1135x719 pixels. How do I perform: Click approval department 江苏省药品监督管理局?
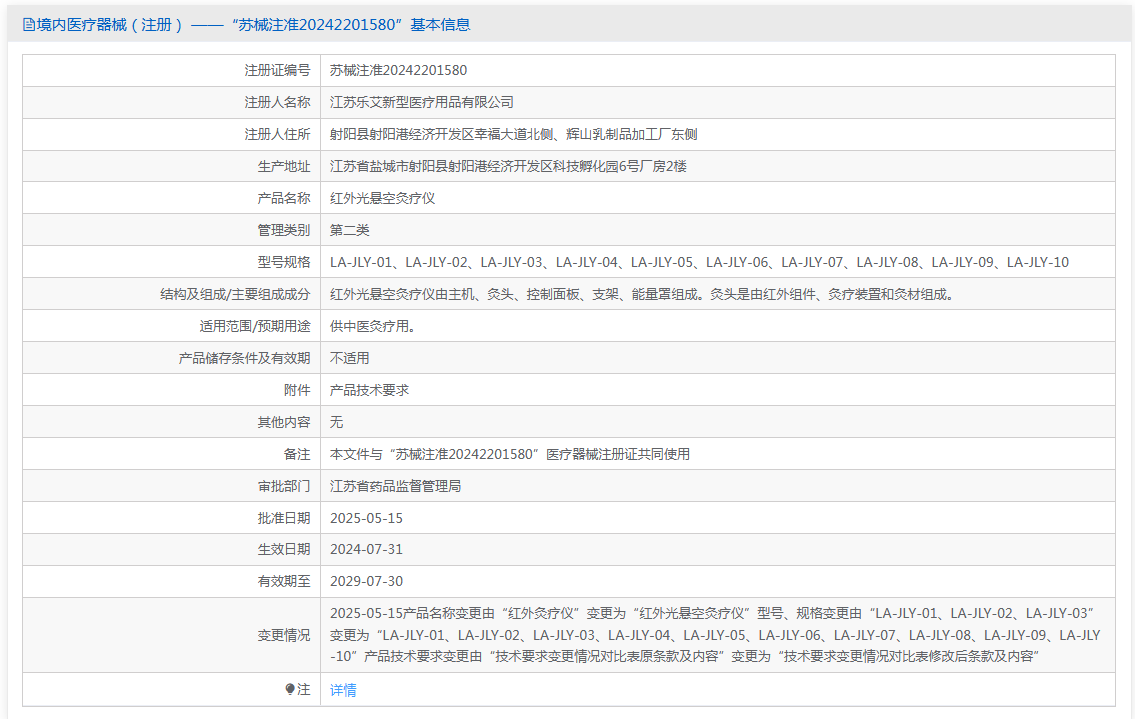(x=395, y=486)
